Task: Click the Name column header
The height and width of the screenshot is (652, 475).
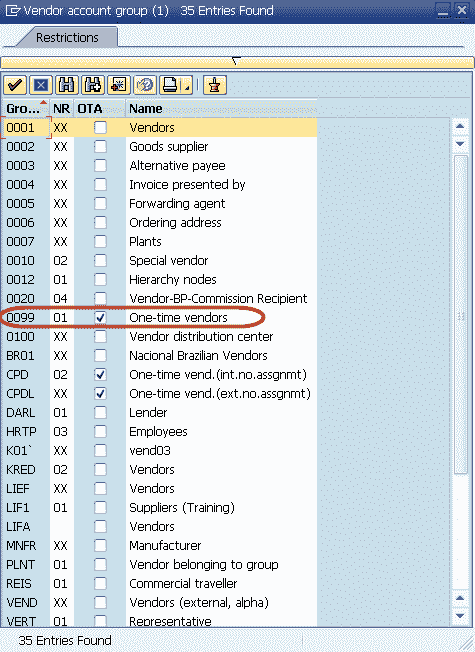Action: click(x=221, y=109)
